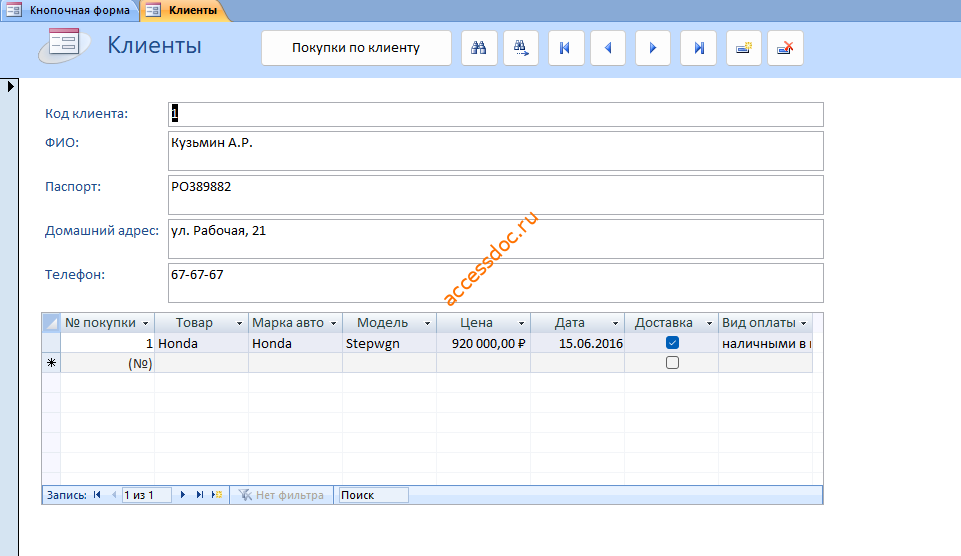
Task: Open the № покупки column dropdown
Action: click(x=145, y=323)
